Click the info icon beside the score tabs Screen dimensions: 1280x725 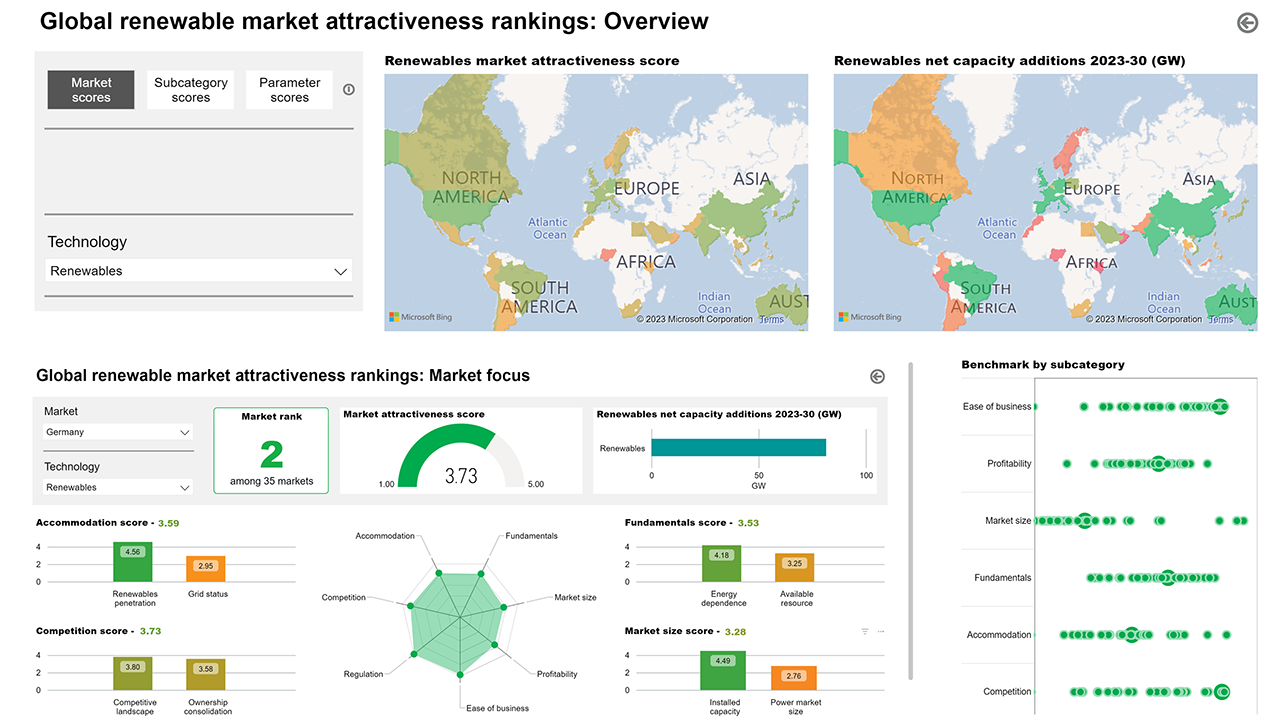(x=348, y=89)
